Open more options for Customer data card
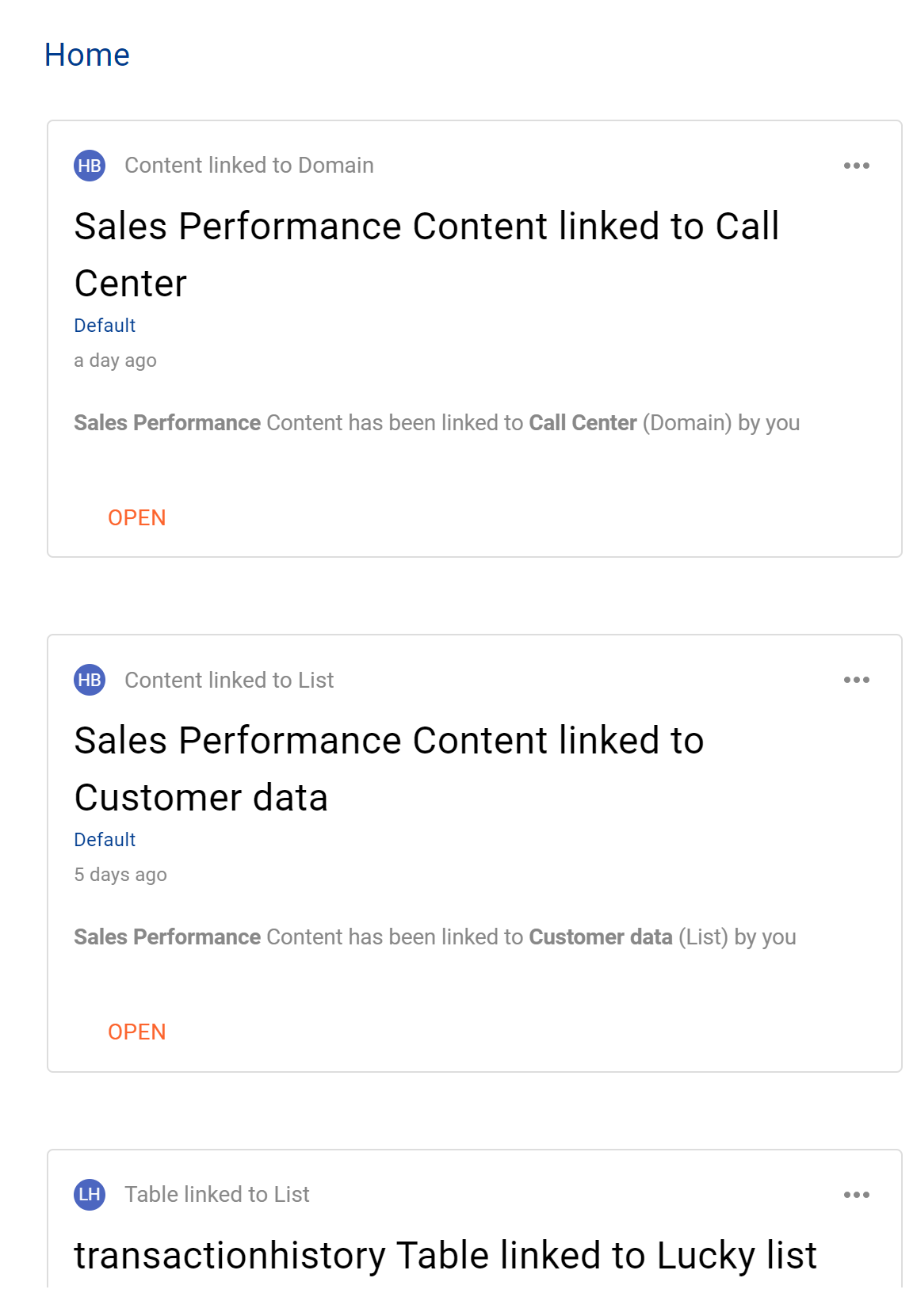Screen dimensions: 917x1316 click(x=856, y=680)
